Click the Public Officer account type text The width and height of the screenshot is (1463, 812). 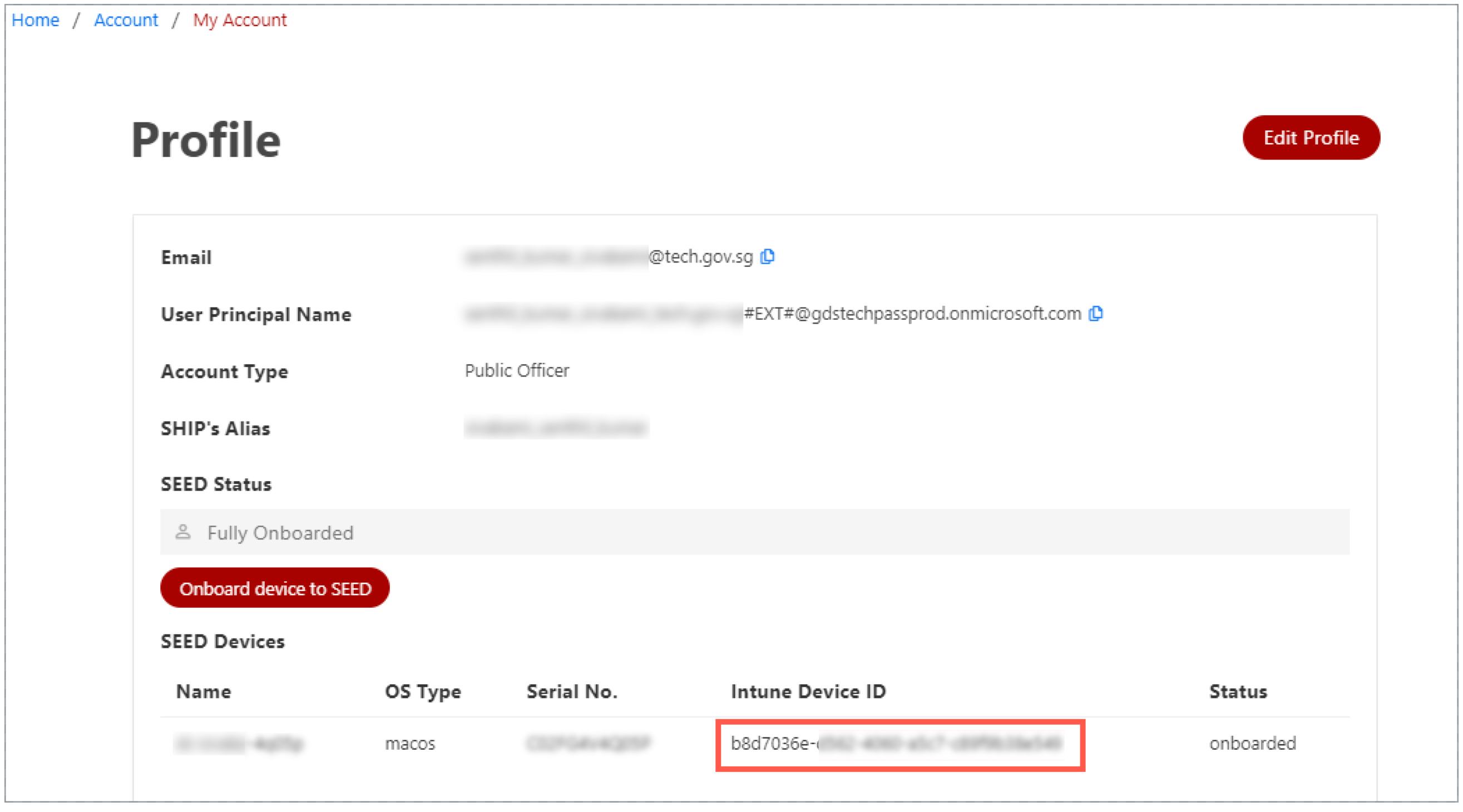pyautogui.click(x=516, y=371)
